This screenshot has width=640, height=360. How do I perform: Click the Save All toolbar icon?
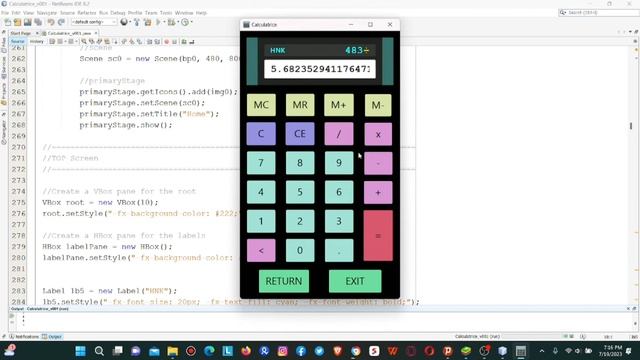click(38, 22)
